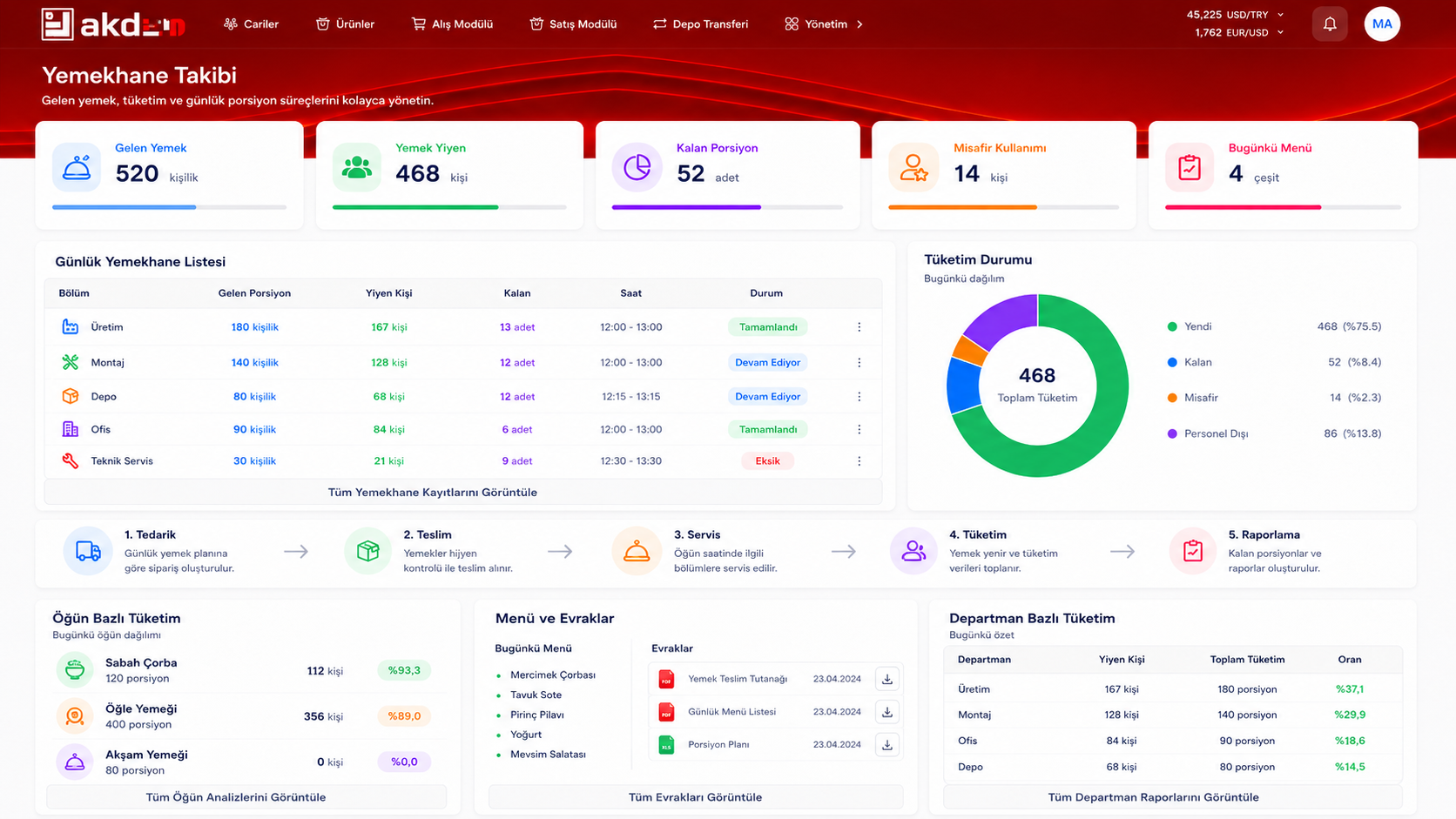This screenshot has width=1456, height=819.
Task: Click the Yendi green legend dot
Action: coord(1172,327)
